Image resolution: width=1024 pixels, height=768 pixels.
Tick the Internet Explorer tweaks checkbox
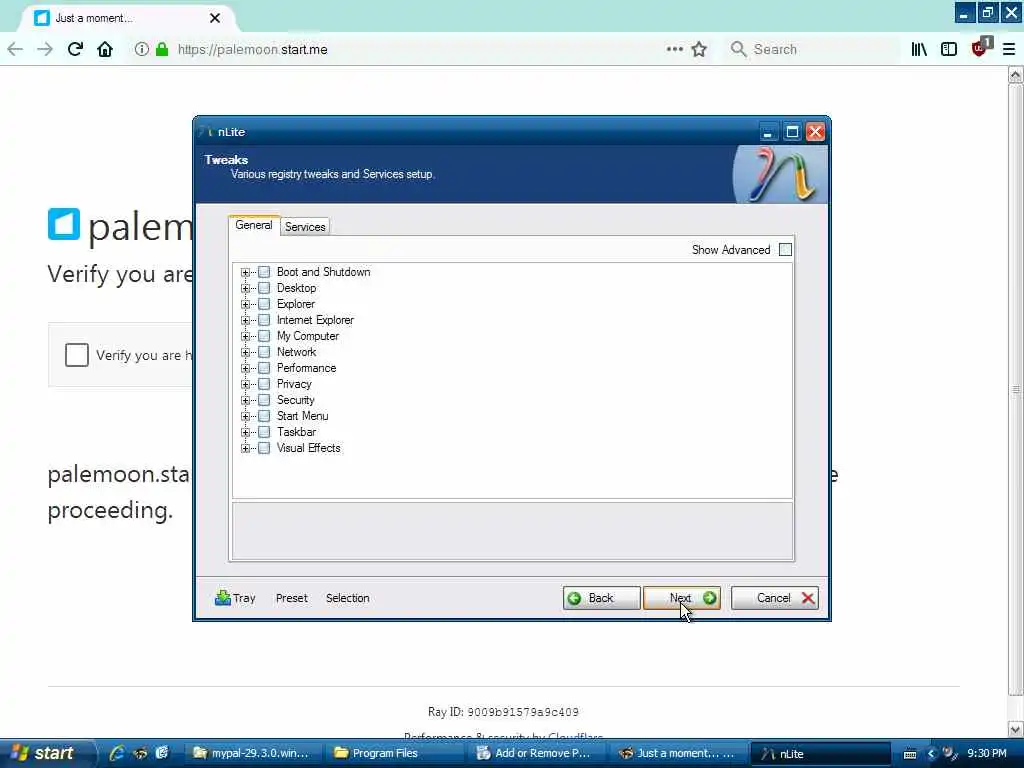click(264, 320)
